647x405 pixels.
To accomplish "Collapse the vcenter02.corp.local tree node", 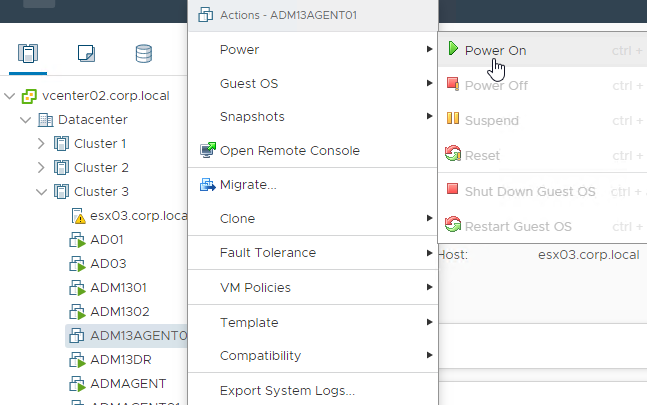I will tap(9, 96).
